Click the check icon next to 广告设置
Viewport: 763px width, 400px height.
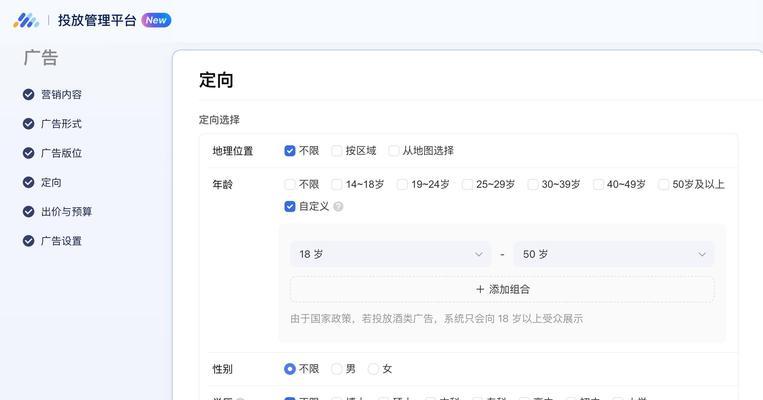coord(29,240)
